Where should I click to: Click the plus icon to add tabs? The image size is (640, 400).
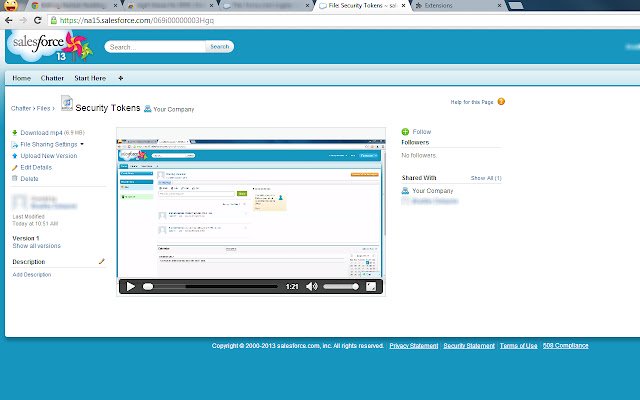click(120, 78)
